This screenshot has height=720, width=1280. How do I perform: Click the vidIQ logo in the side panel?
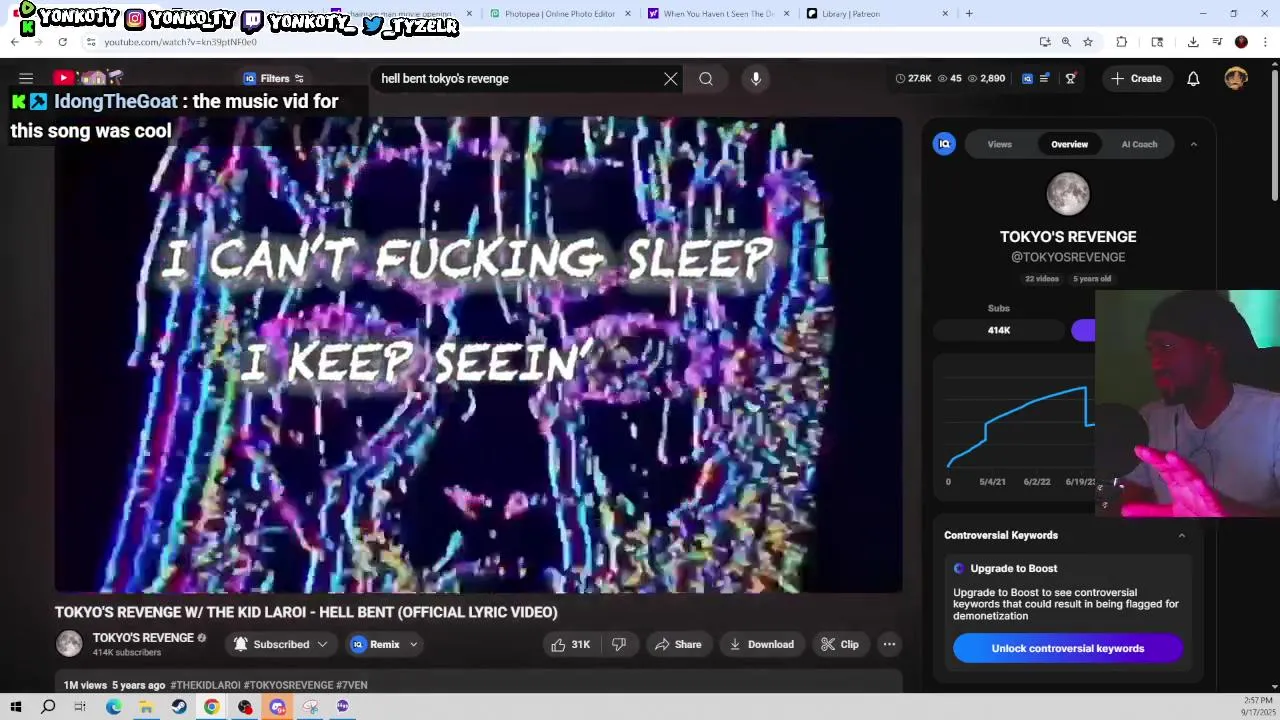click(944, 144)
